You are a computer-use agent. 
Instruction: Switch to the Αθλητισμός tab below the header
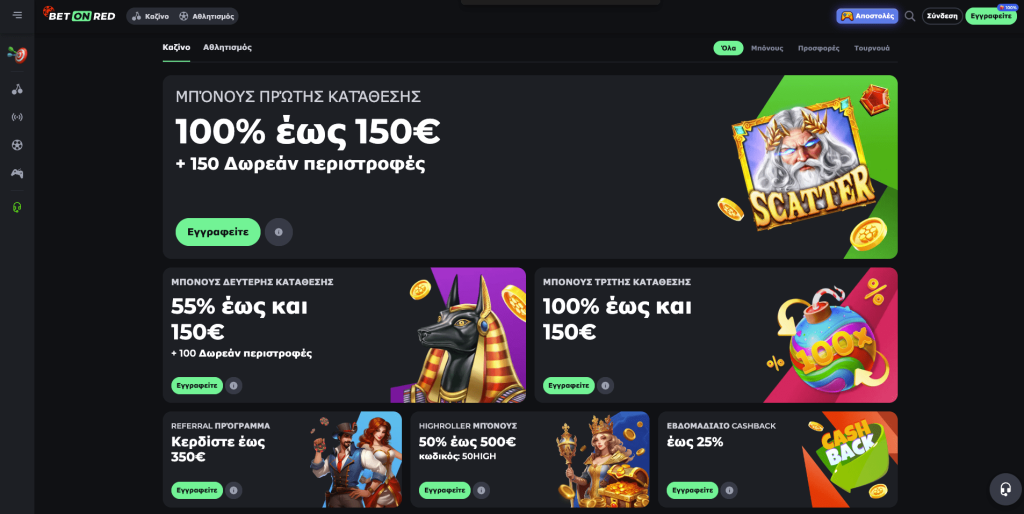pyautogui.click(x=227, y=47)
